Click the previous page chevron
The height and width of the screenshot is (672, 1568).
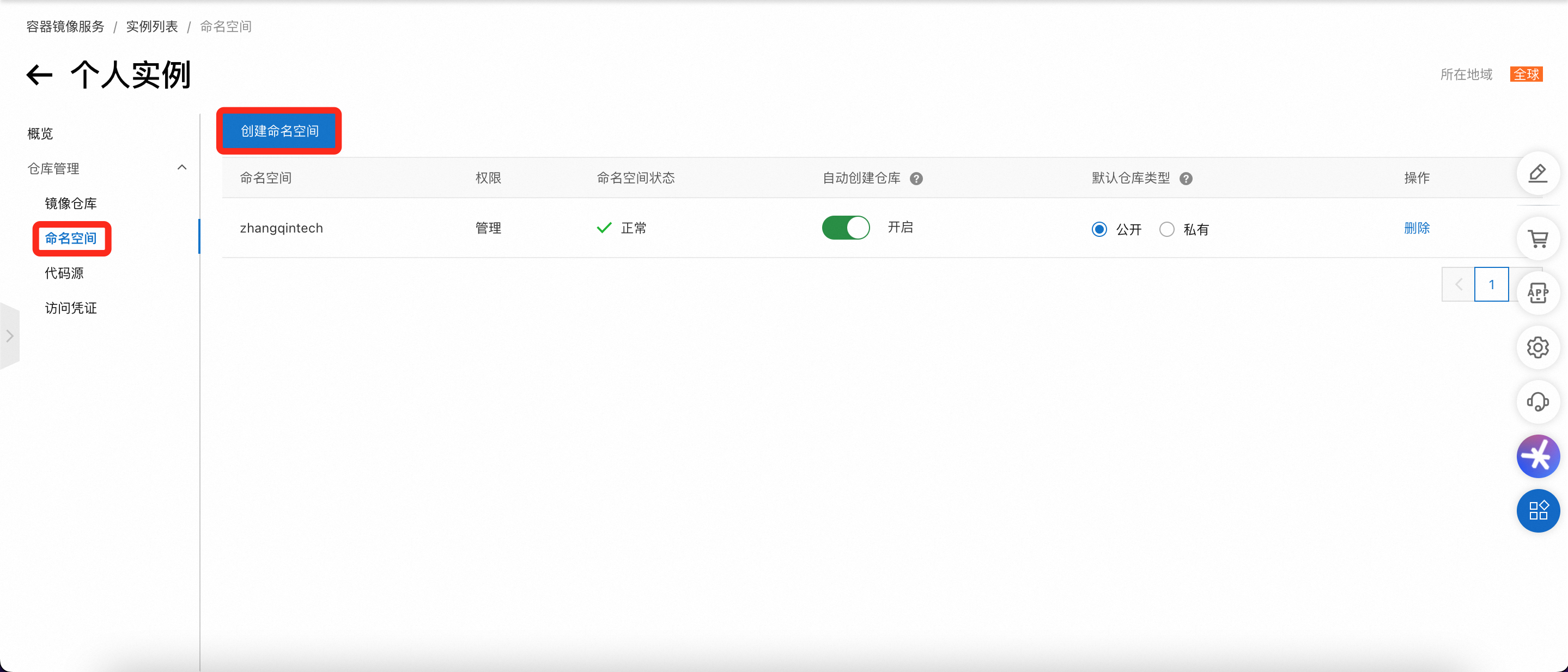pyautogui.click(x=1458, y=285)
